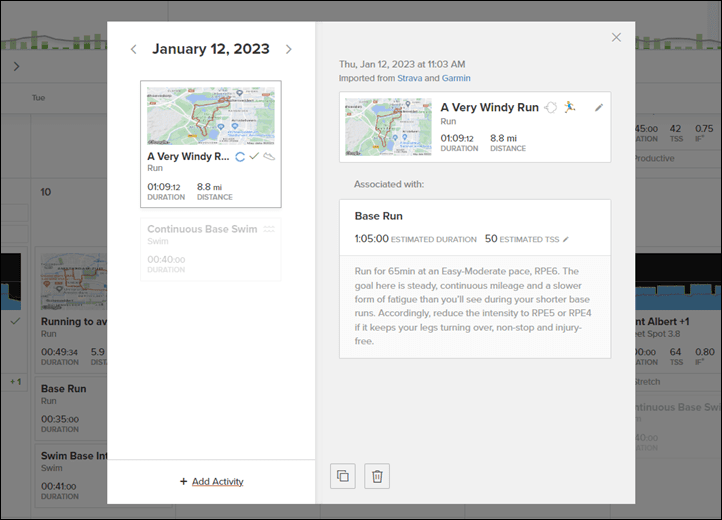722x520 pixels.
Task: Click the shoe icon on Windy Run card
Action: [269, 157]
